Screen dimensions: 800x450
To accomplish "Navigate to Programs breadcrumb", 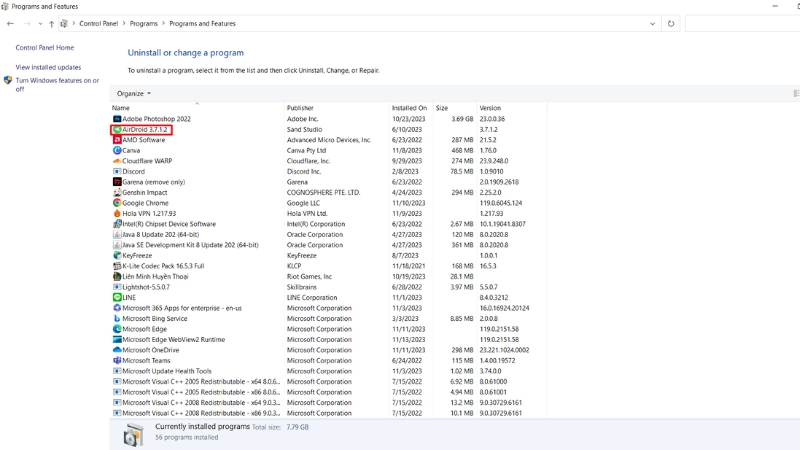I will click(143, 23).
